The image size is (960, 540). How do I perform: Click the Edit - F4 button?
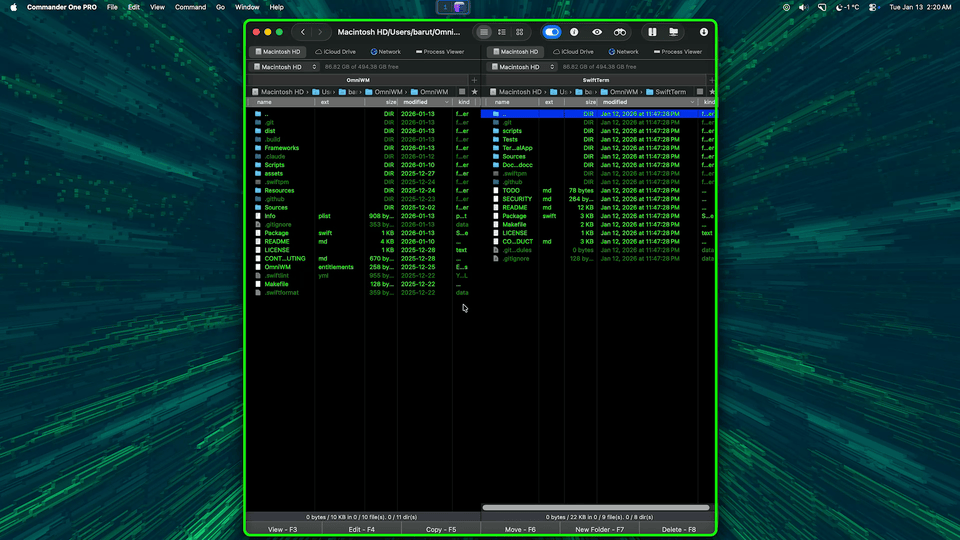[x=362, y=529]
